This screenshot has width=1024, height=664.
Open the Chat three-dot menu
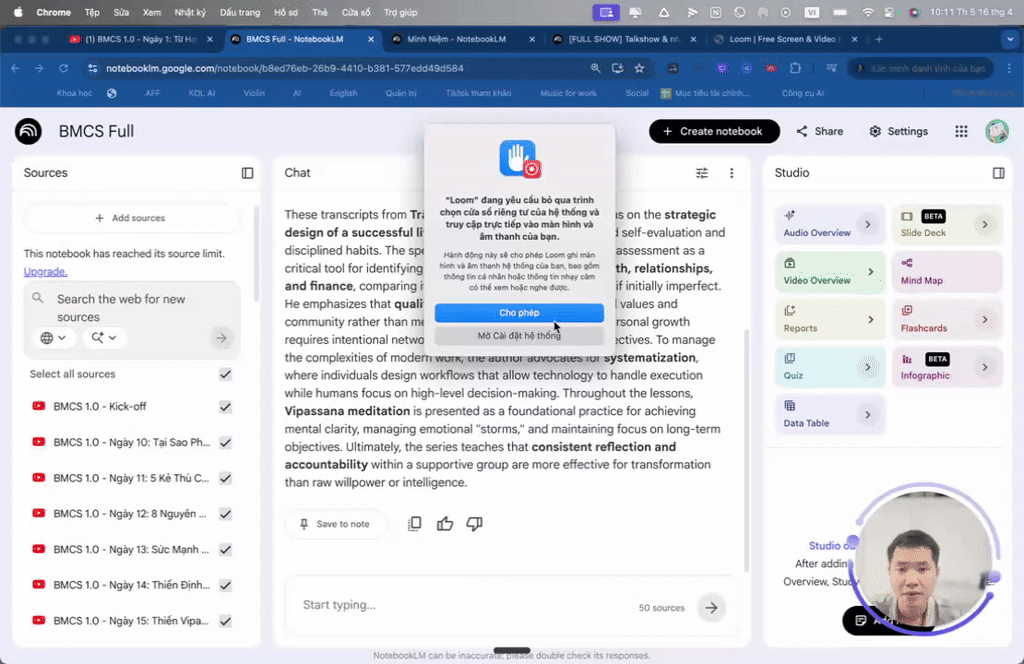click(x=731, y=173)
